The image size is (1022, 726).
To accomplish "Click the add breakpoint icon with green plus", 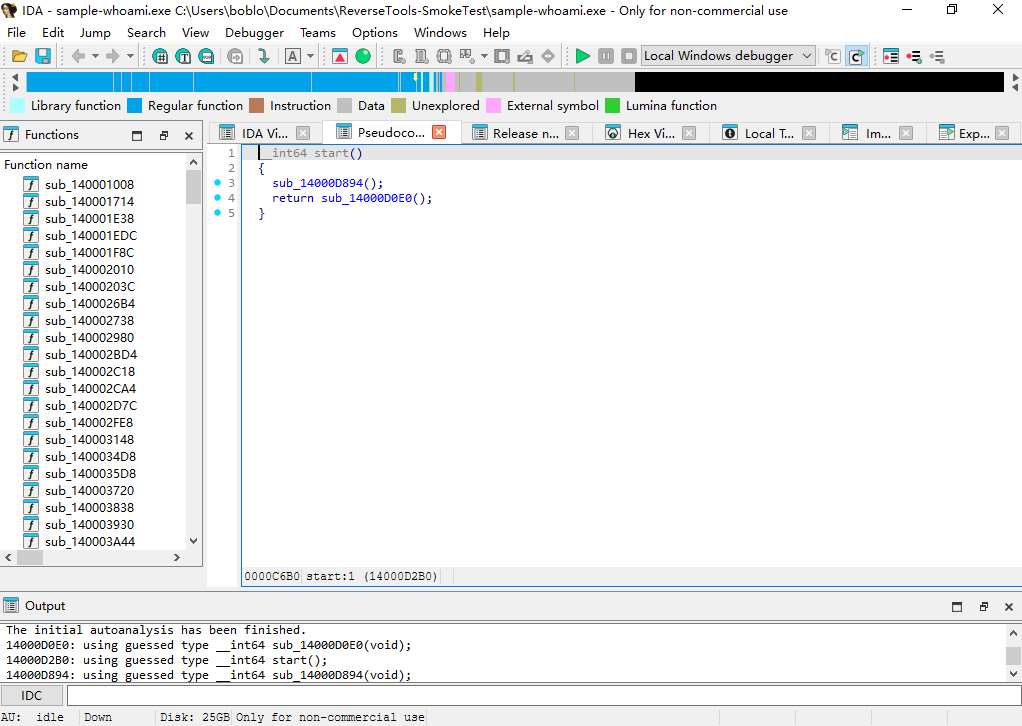I will tap(914, 56).
